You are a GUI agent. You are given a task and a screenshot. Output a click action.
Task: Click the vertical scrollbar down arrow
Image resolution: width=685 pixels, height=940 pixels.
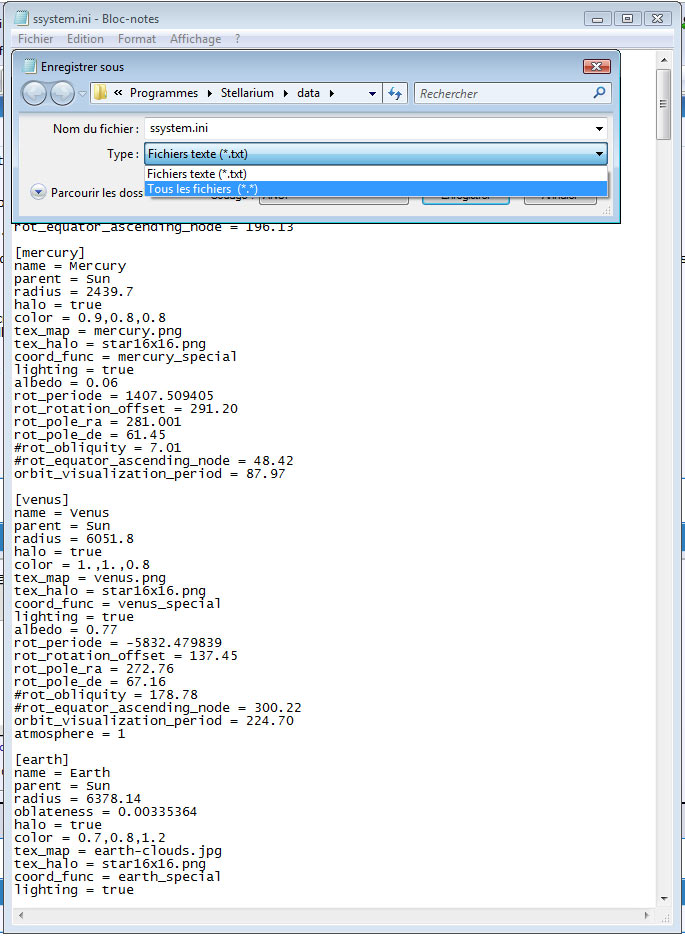click(x=663, y=898)
